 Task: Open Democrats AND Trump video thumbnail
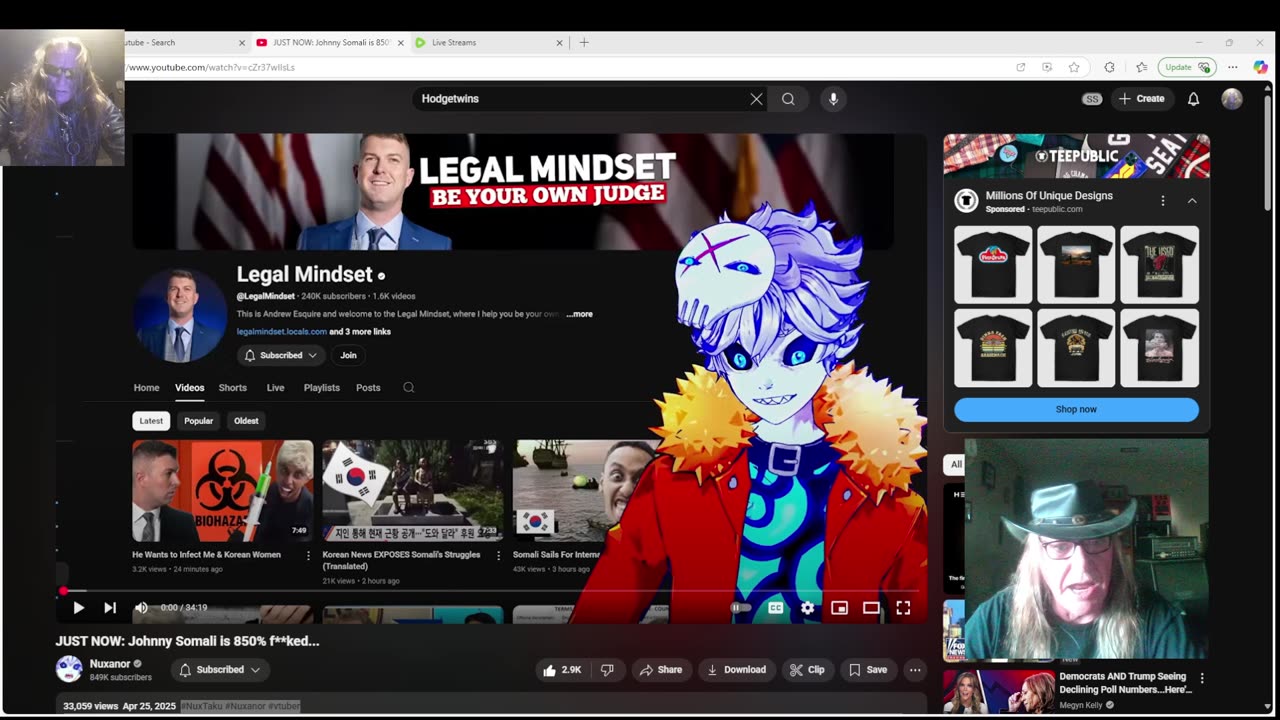[999, 693]
